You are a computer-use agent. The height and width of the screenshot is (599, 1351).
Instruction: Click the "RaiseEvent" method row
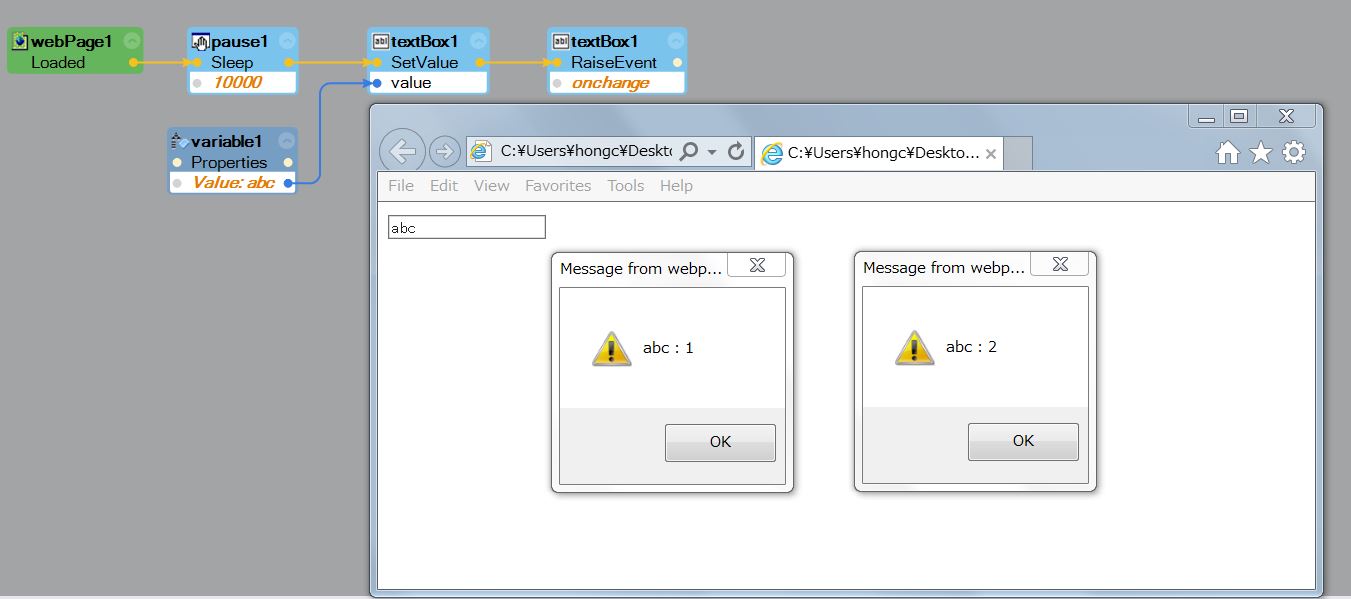pyautogui.click(x=616, y=62)
